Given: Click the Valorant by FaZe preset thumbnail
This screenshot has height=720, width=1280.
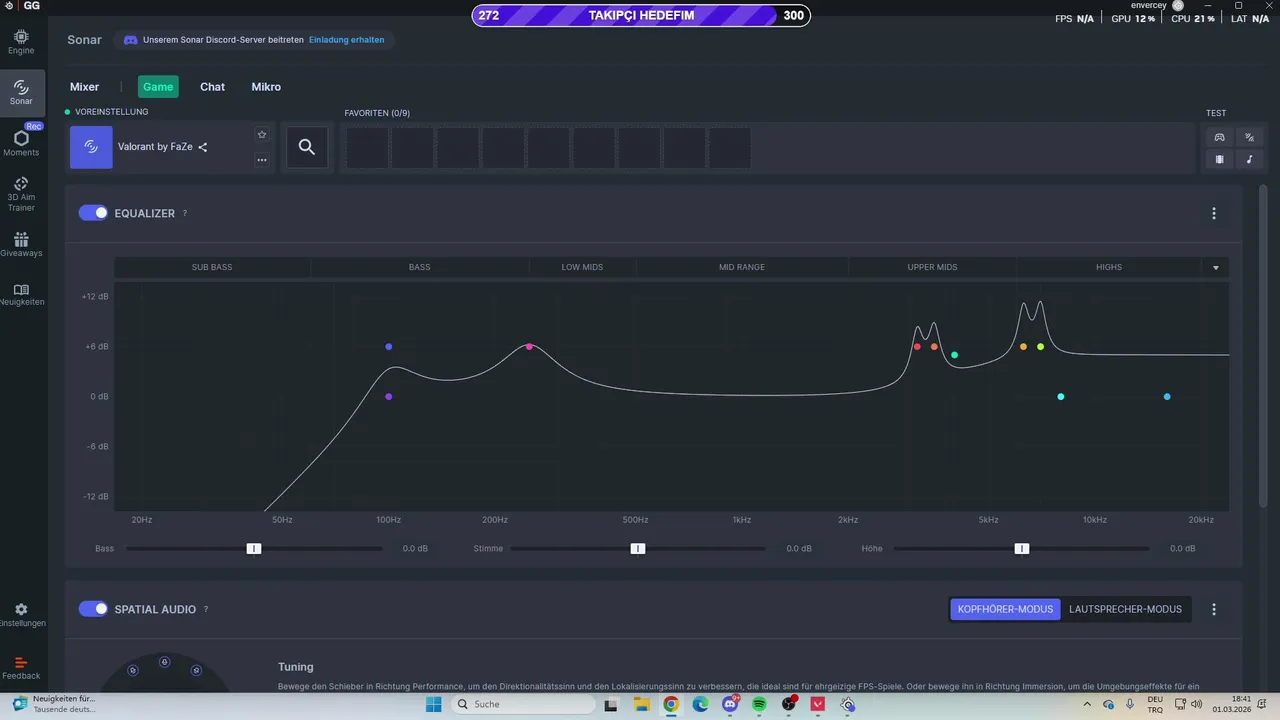Looking at the screenshot, I should [91, 147].
